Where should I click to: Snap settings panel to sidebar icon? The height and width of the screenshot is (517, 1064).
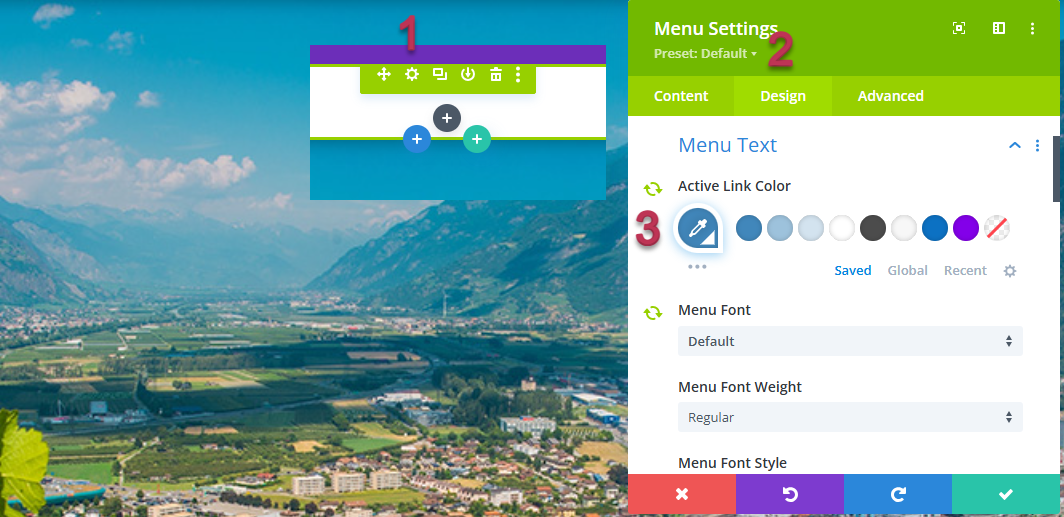click(x=999, y=28)
